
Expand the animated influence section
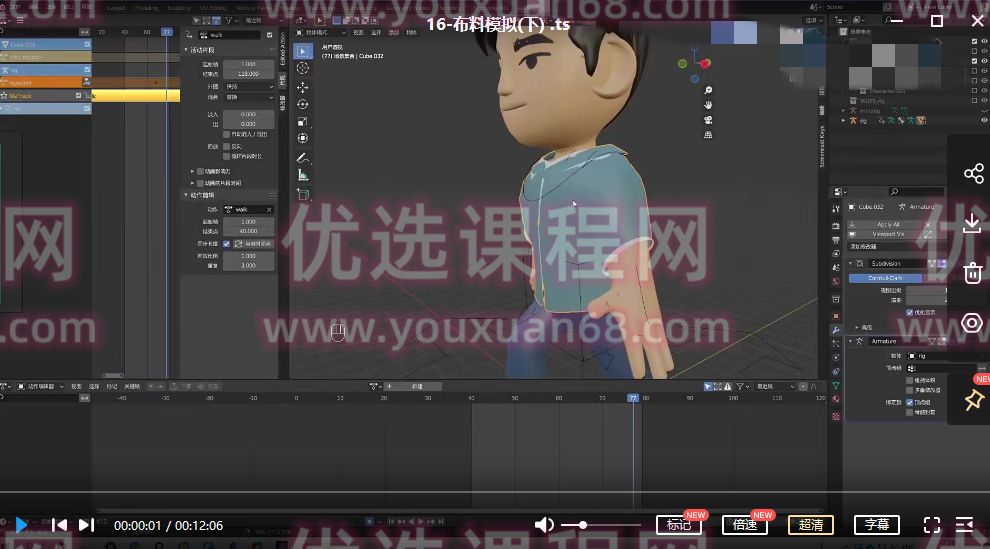coord(193,171)
